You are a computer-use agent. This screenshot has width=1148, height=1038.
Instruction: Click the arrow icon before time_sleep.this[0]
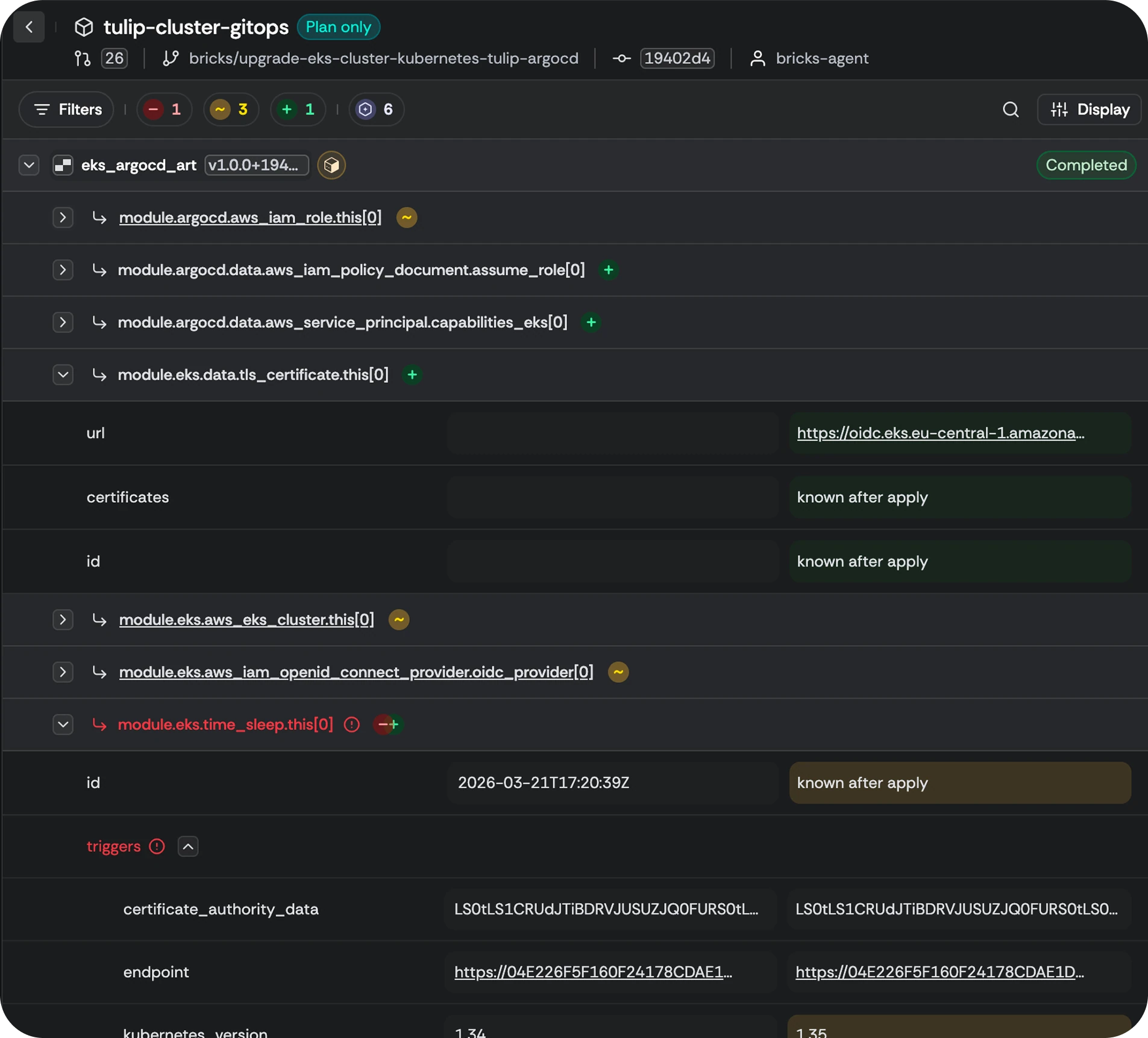pyautogui.click(x=99, y=725)
